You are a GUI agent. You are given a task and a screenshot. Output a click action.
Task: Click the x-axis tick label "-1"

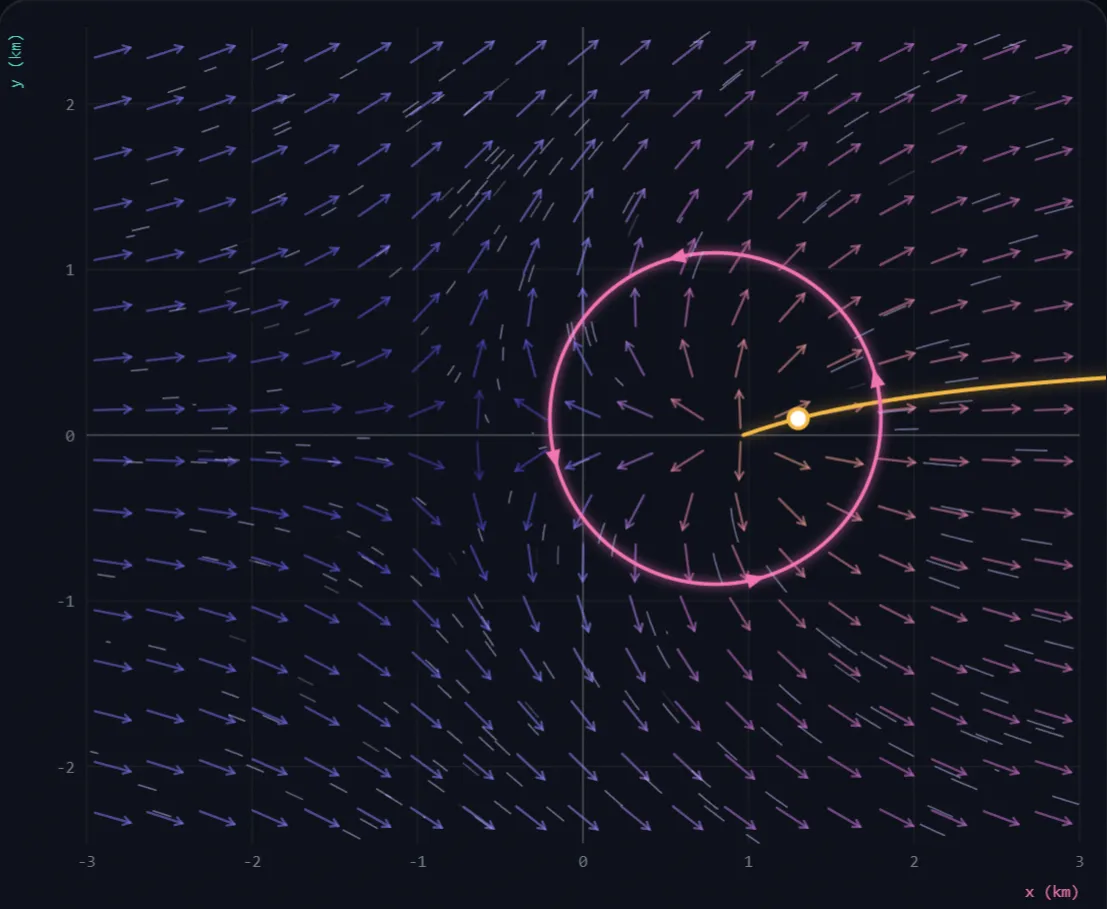pyautogui.click(x=418, y=862)
